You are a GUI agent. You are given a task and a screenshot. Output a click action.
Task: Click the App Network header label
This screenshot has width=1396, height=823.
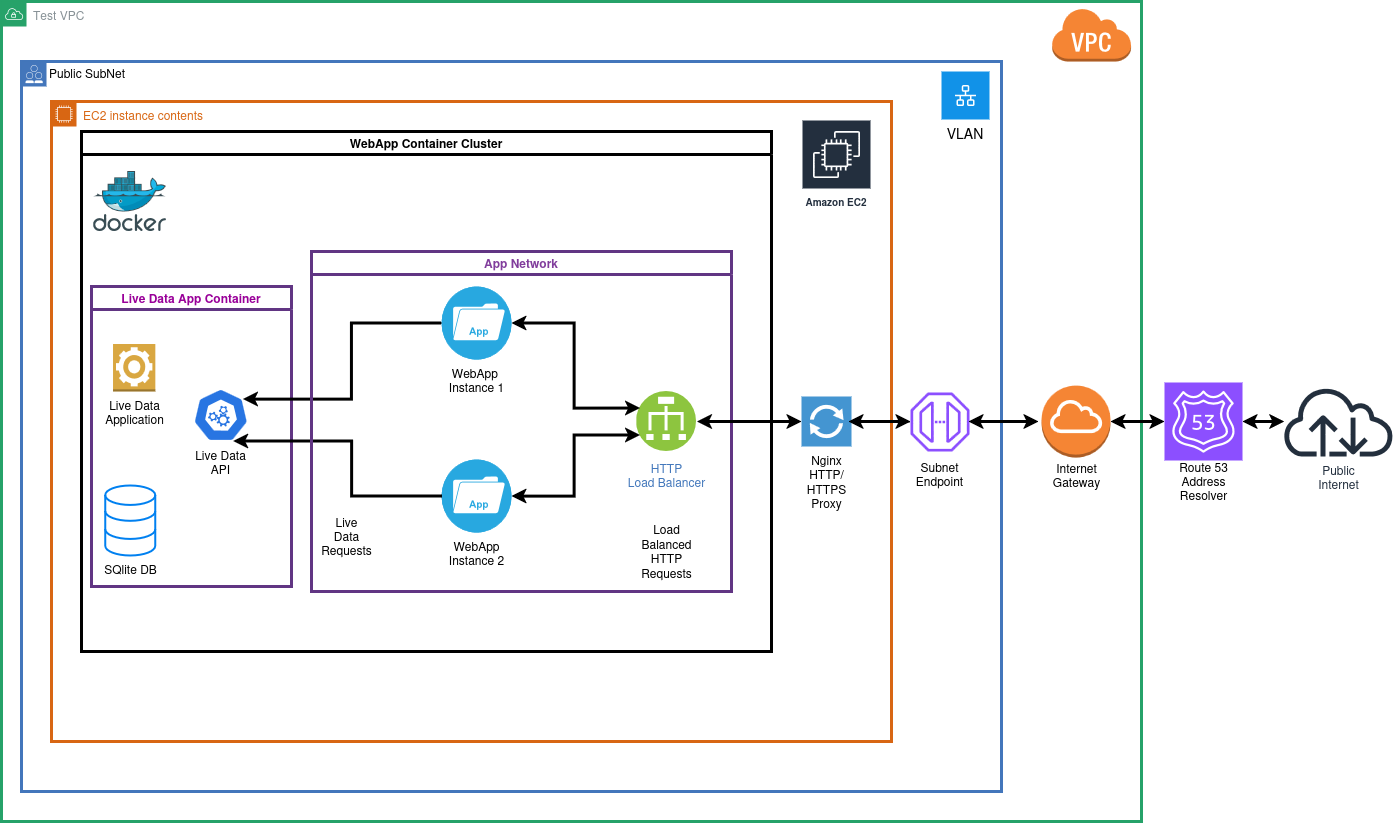tap(521, 264)
